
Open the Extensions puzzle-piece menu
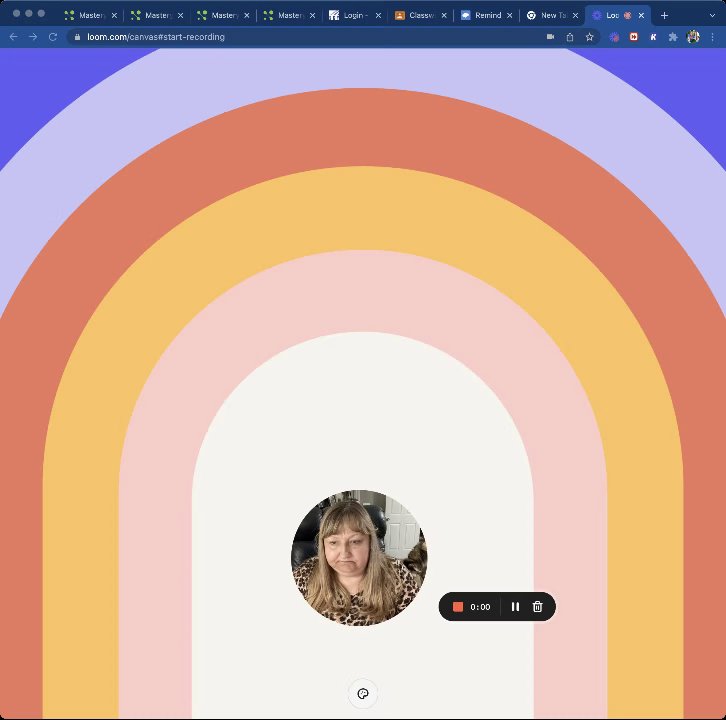pyautogui.click(x=673, y=37)
